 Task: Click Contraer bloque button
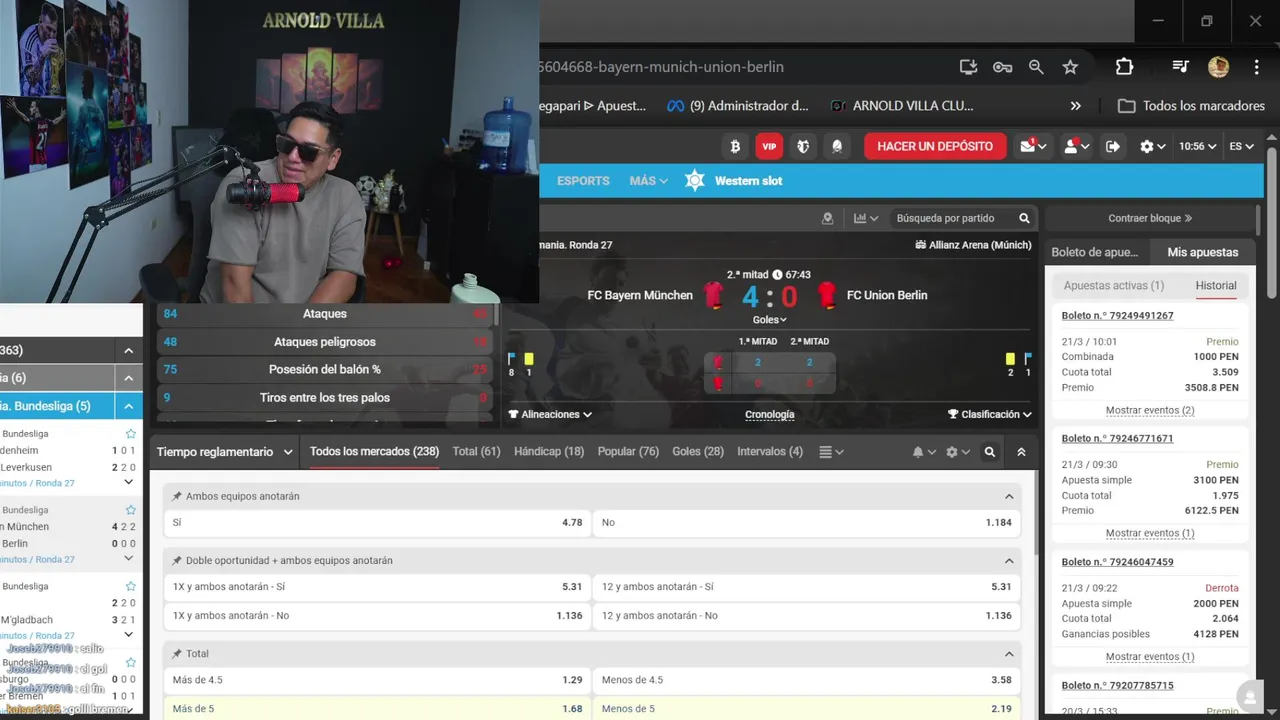click(x=1150, y=218)
